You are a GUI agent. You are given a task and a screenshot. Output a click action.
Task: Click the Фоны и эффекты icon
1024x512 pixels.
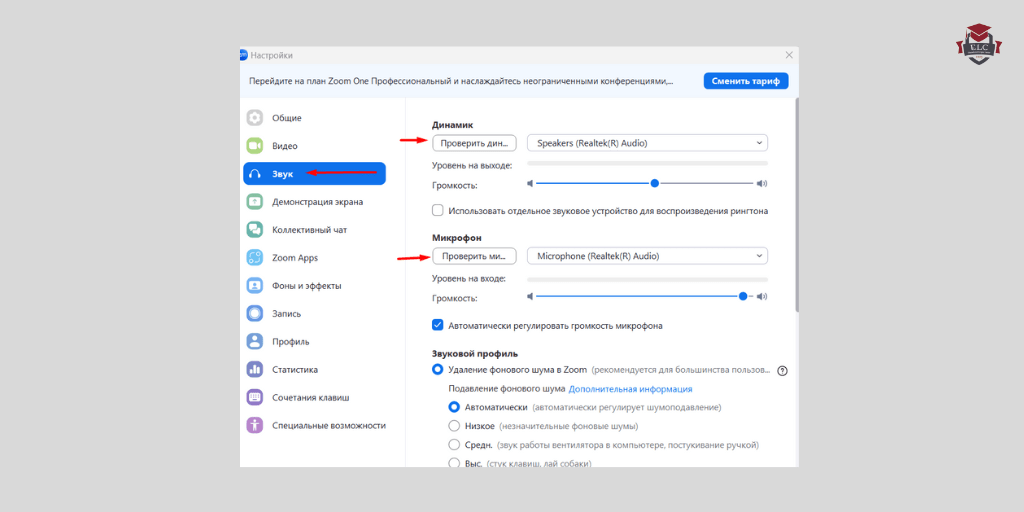255,285
